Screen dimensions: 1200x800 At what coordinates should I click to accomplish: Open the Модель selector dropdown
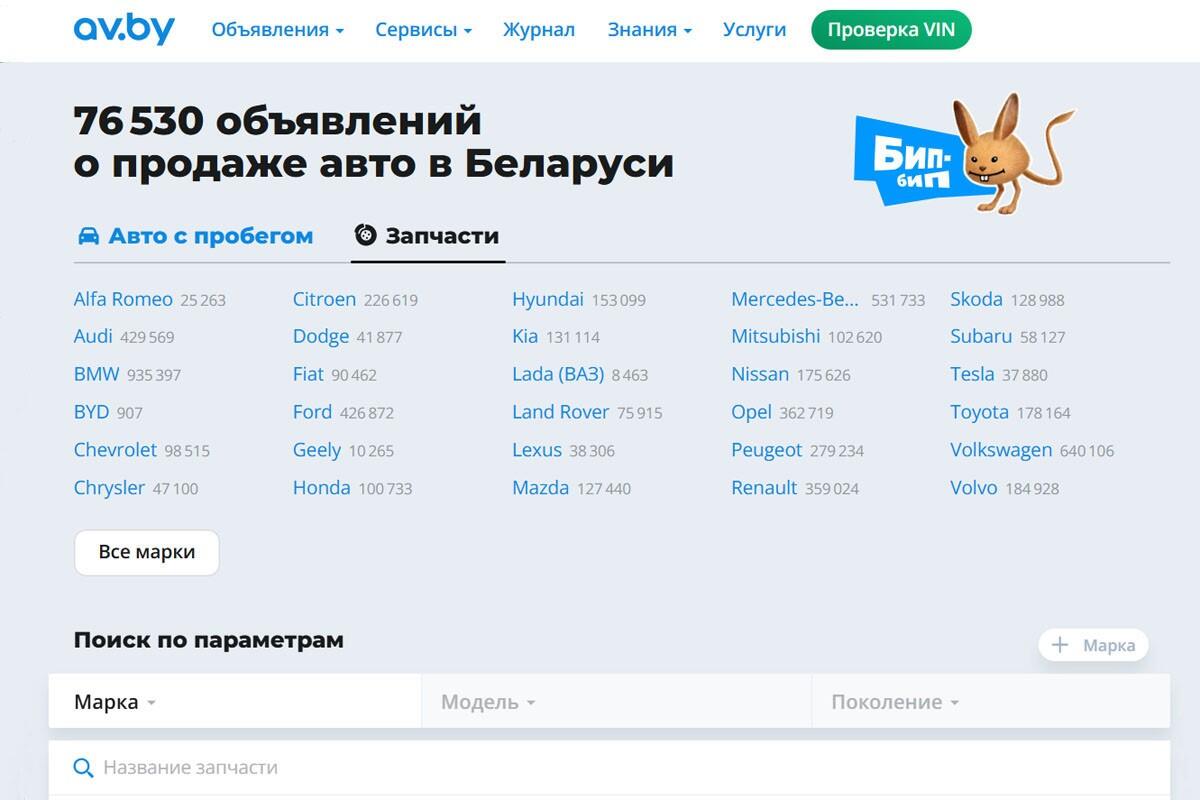(x=488, y=702)
